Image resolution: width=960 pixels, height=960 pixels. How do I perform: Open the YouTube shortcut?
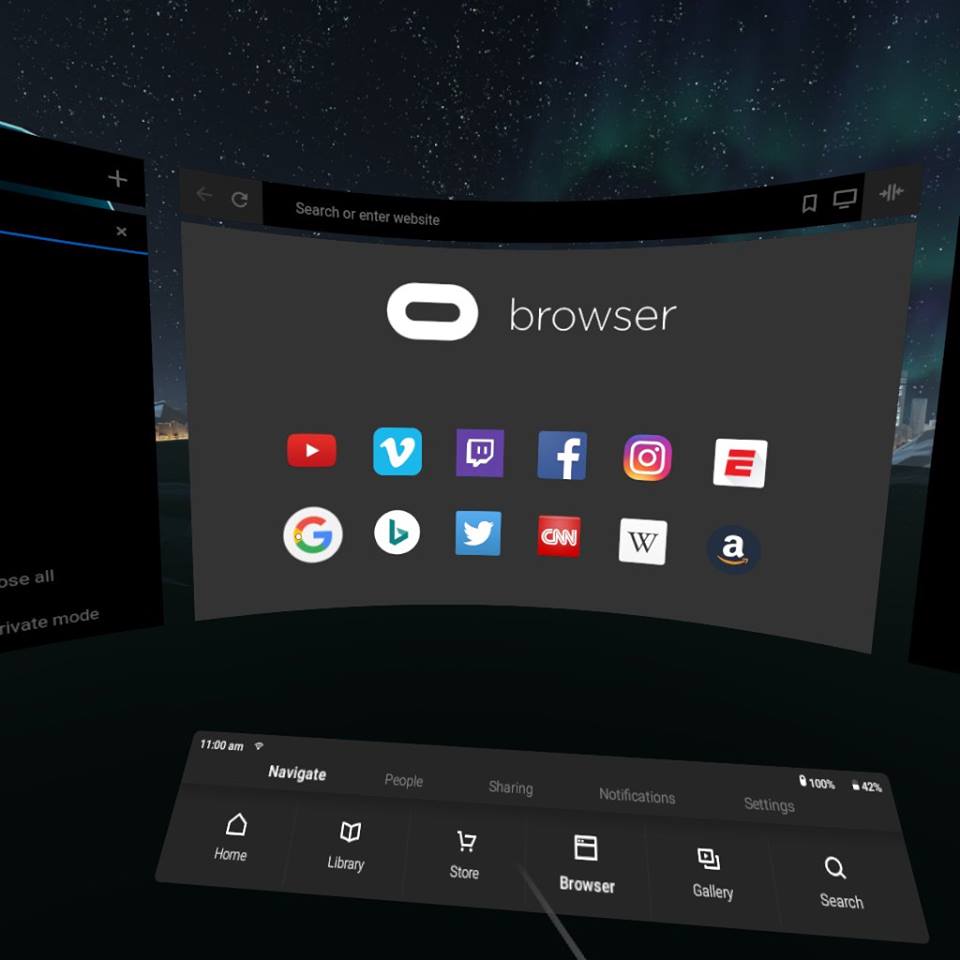pos(311,450)
